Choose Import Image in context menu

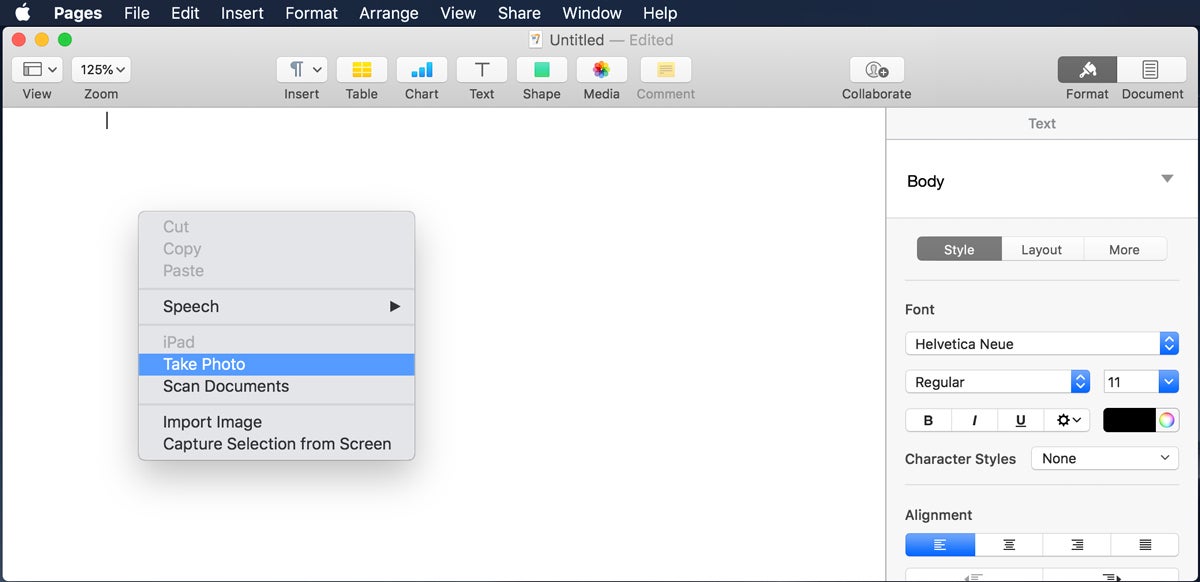(276, 422)
